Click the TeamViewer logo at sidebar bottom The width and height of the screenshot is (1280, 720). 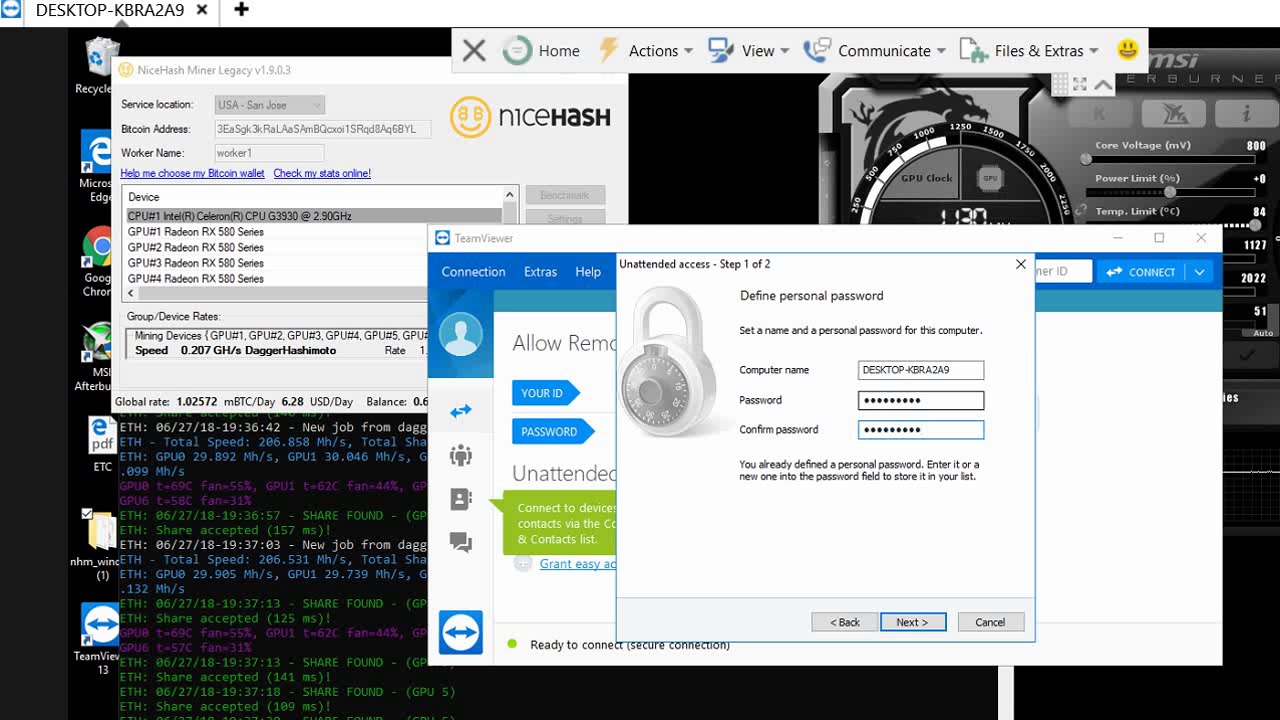click(461, 632)
